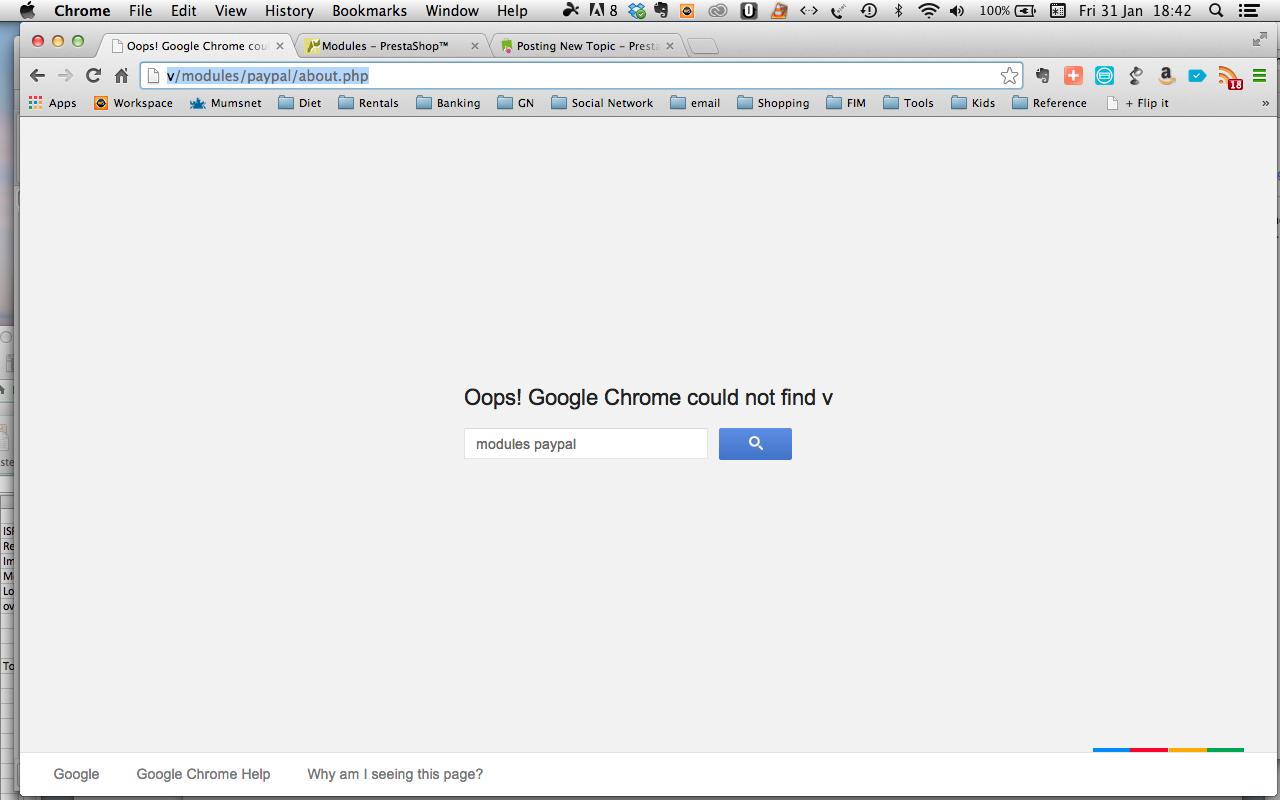Screen dimensions: 1280x800
Task: Open the Window menu
Action: click(452, 11)
